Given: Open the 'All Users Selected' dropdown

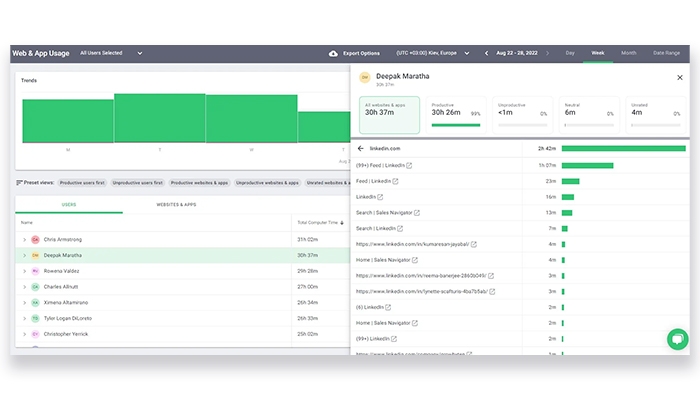Looking at the screenshot, I should pos(111,53).
